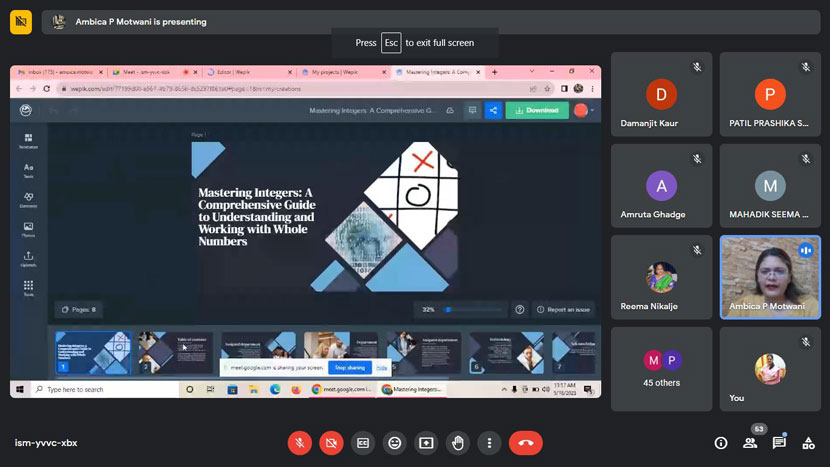Select Reema Nikalje participant tile
The height and width of the screenshot is (467, 830).
661,277
